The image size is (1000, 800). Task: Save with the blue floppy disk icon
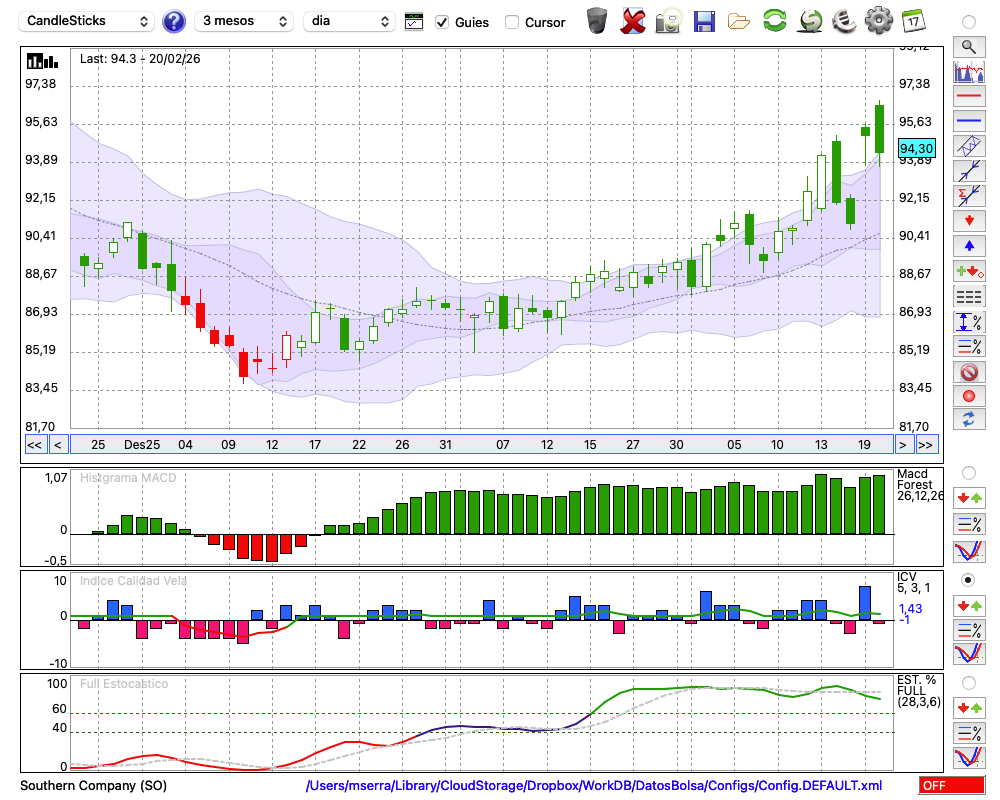pyautogui.click(x=704, y=21)
